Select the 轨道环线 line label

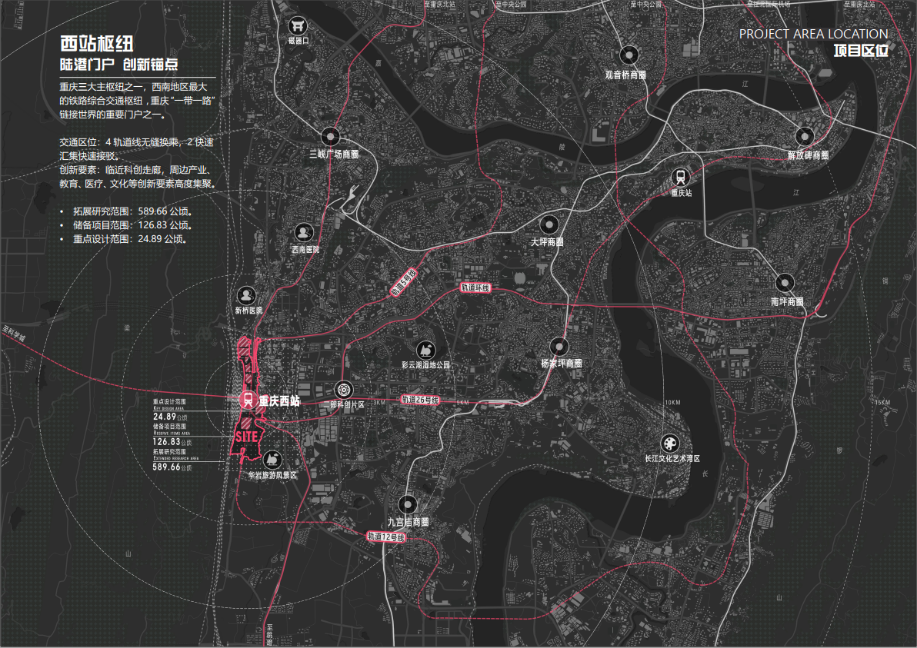[x=475, y=288]
